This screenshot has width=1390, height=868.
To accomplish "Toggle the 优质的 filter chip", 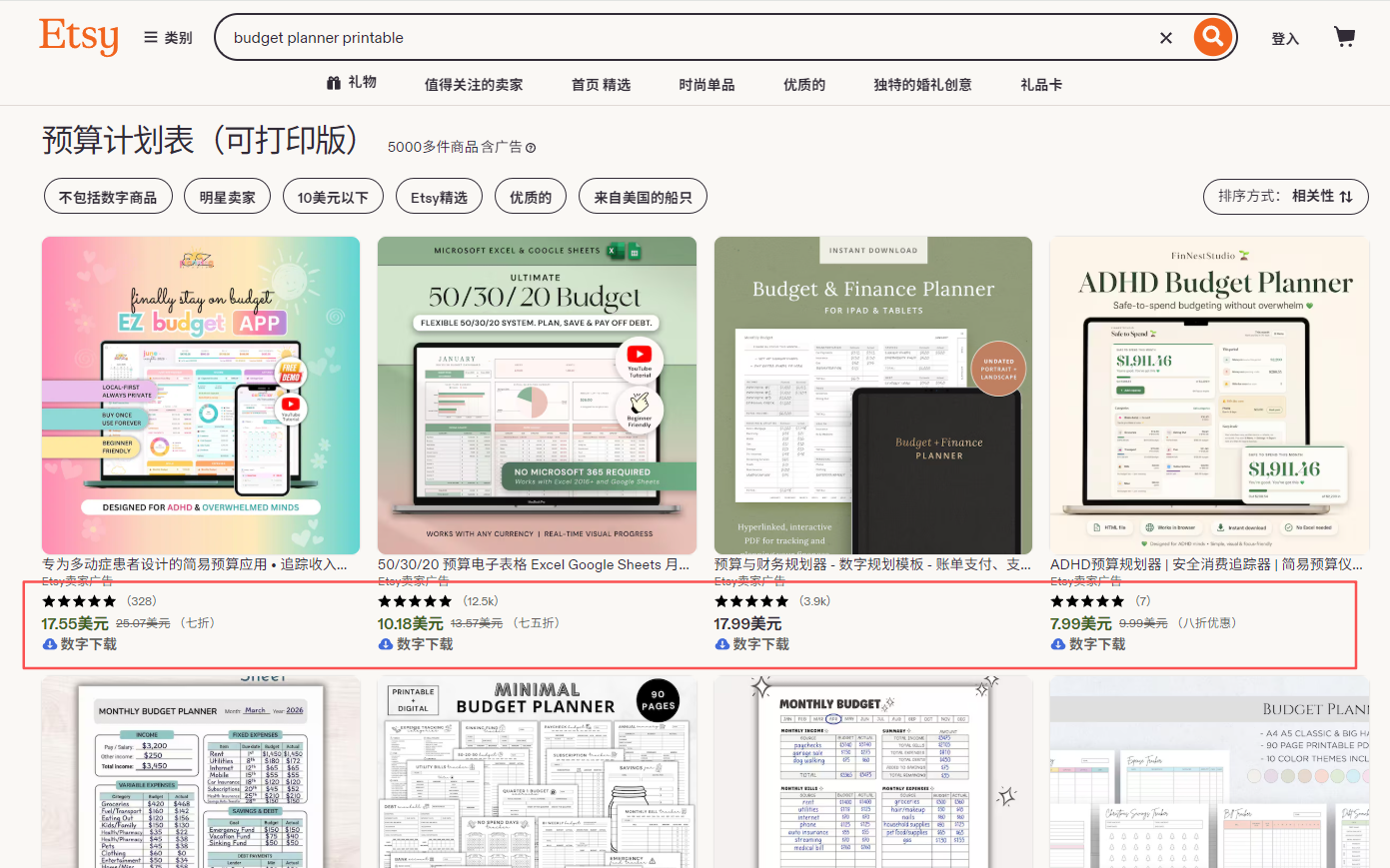I will [531, 197].
